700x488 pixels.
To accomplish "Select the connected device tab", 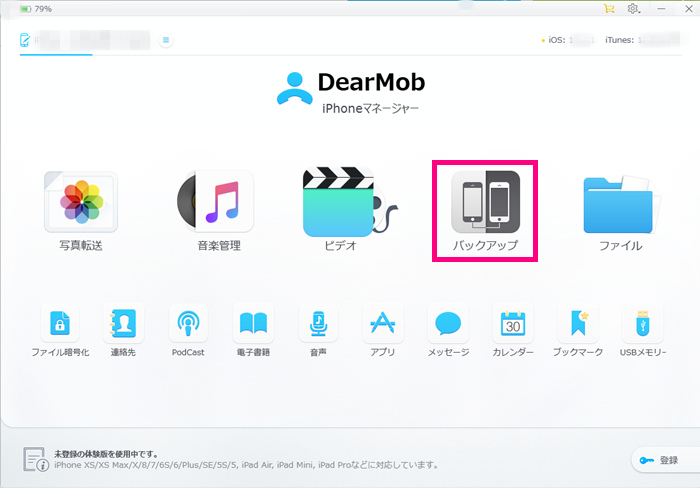I will pyautogui.click(x=85, y=40).
